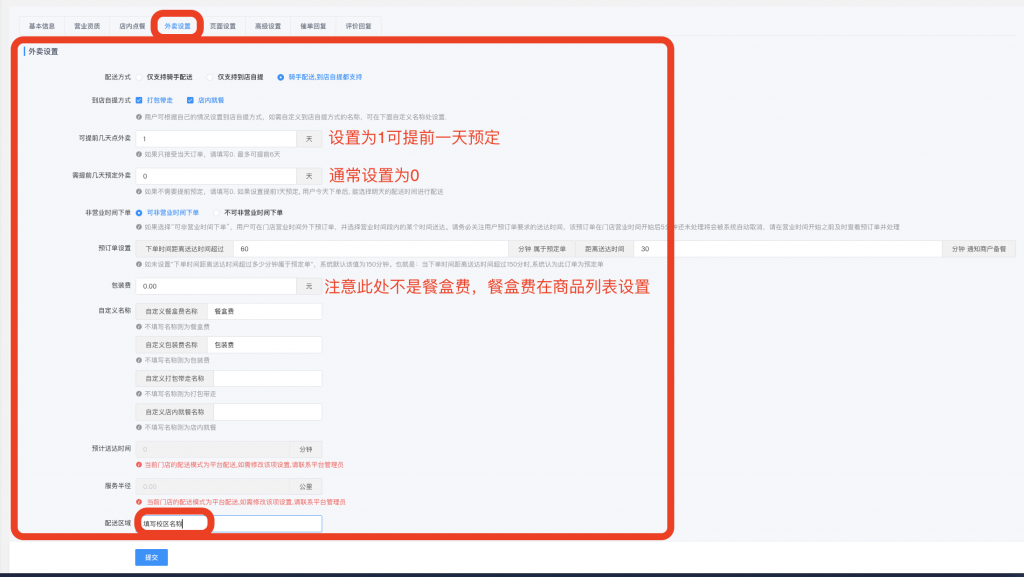Open the 页面设置 tab
Image resolution: width=1024 pixels, height=577 pixels.
[223, 26]
